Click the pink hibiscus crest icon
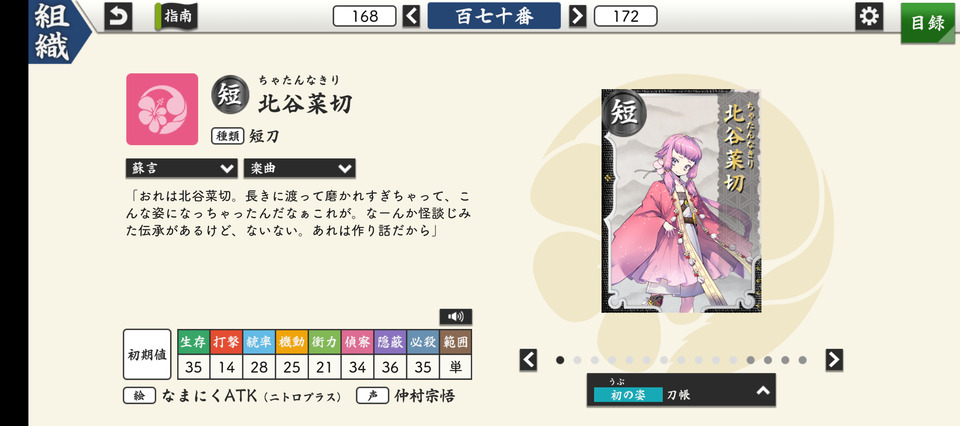Screen dimensions: 960x426 click(x=162, y=109)
